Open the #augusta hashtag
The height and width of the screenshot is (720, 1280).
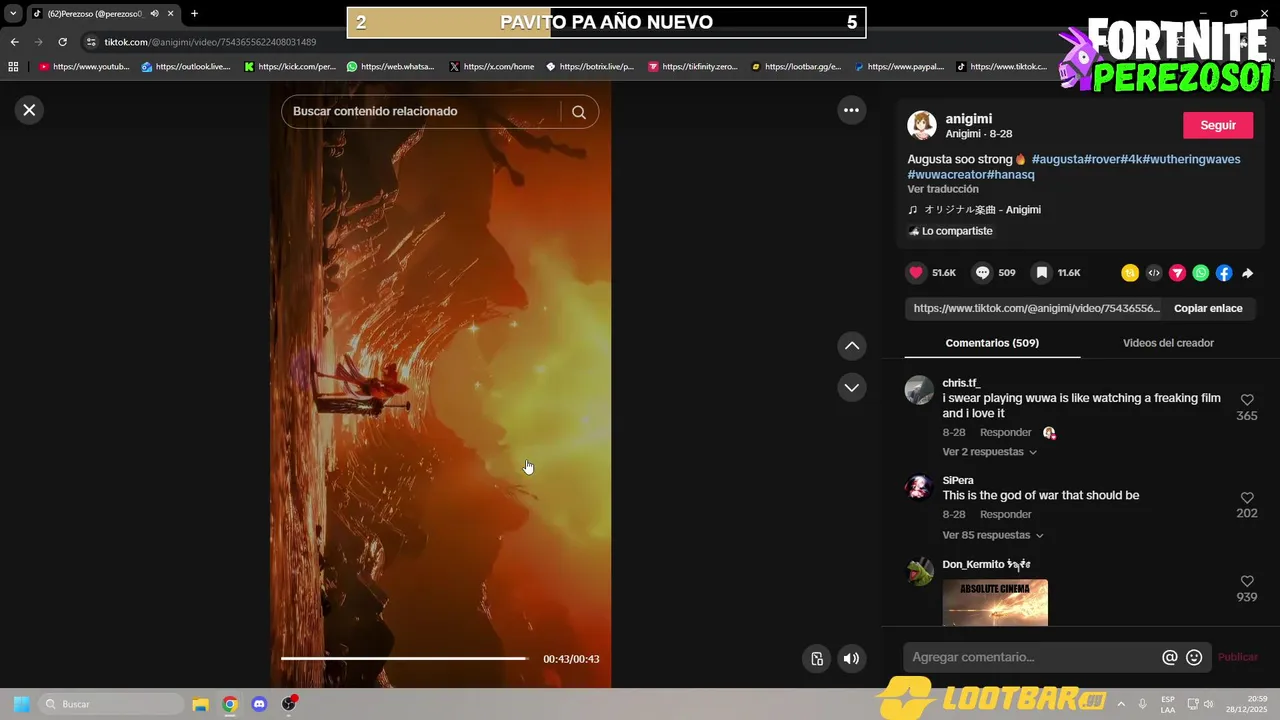(x=1057, y=159)
